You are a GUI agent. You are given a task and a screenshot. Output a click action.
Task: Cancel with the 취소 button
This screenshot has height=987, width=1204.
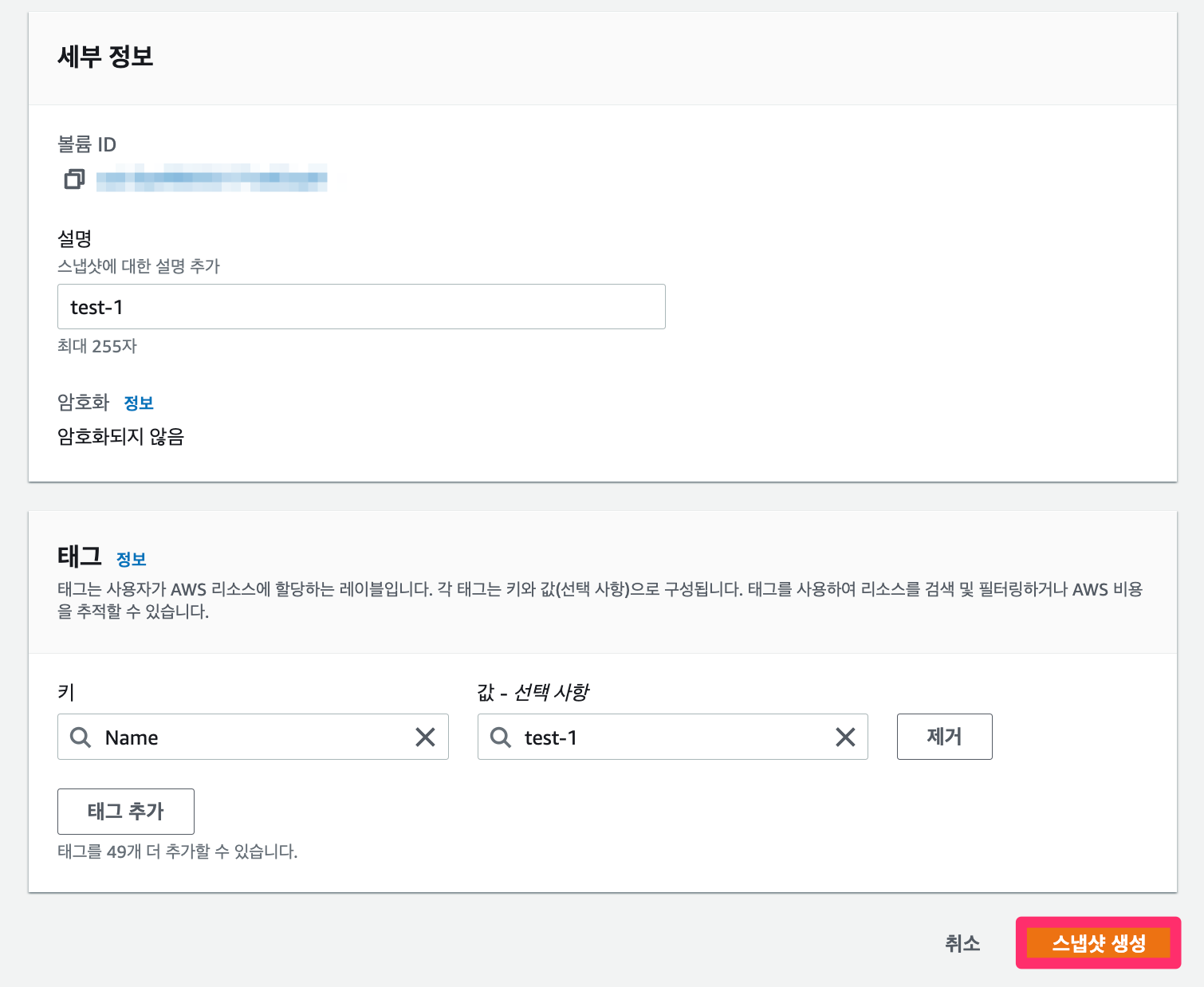tap(962, 943)
